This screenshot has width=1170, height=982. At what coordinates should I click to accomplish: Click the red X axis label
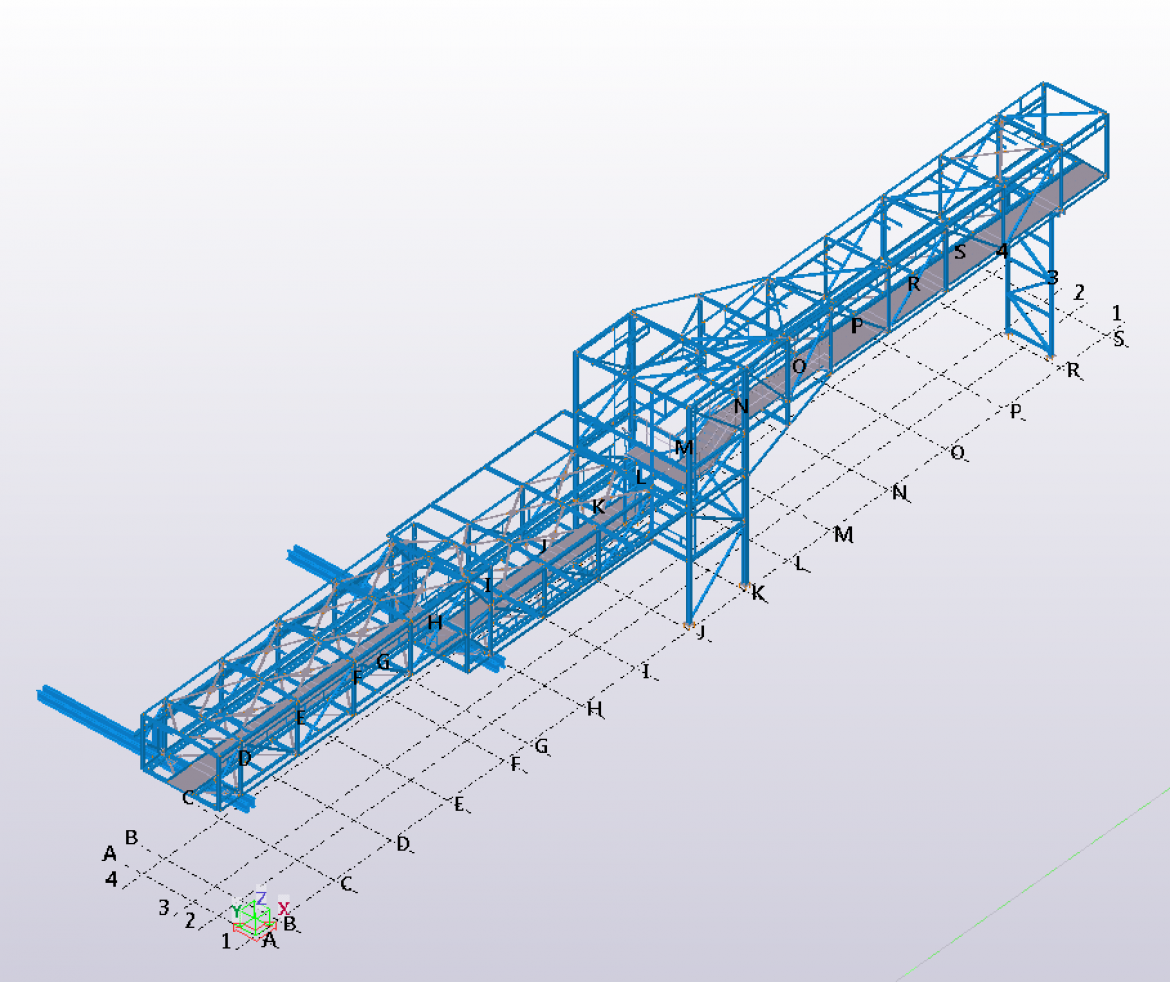(284, 908)
